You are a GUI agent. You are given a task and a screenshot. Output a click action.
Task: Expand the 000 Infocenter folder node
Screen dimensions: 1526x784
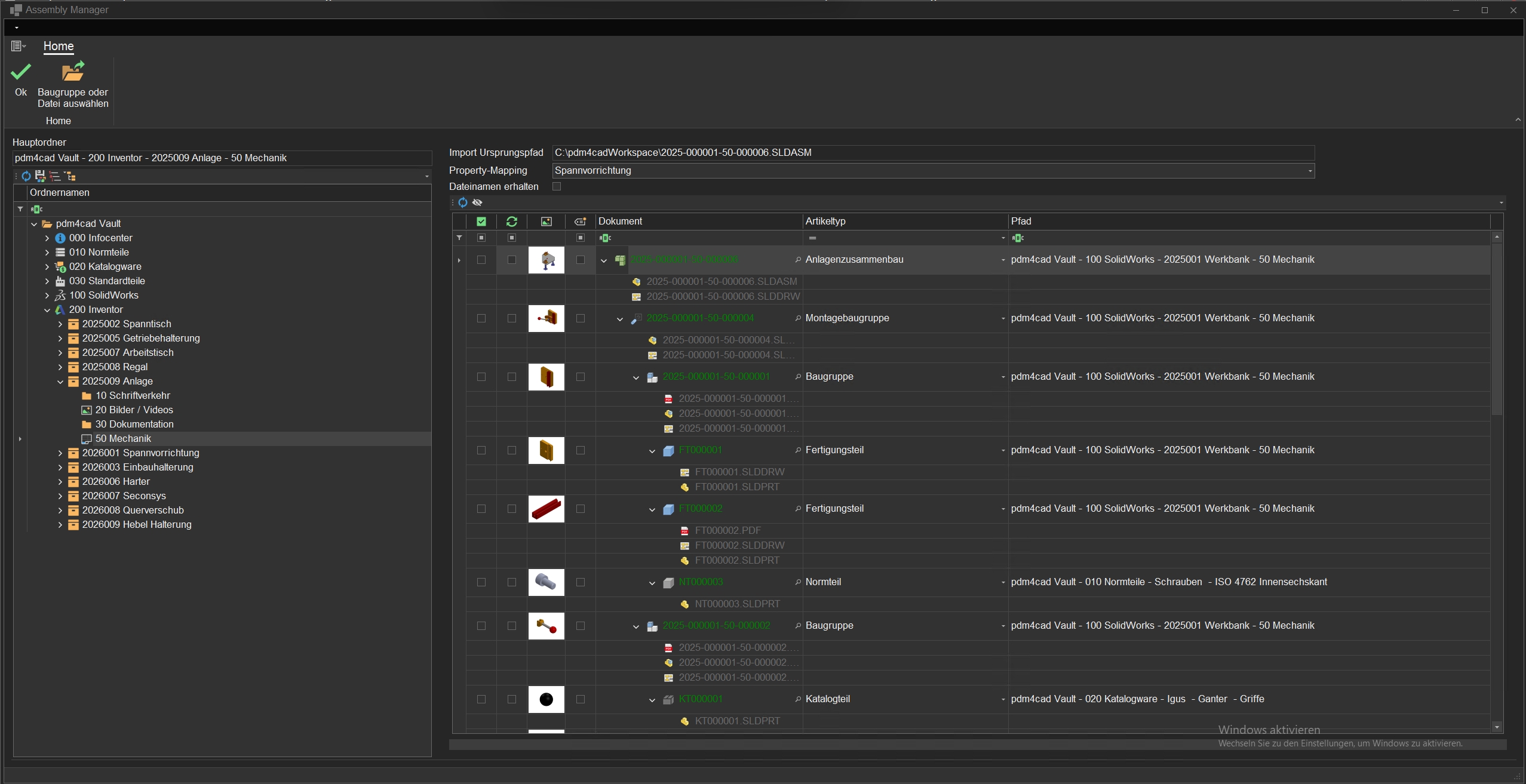click(47, 238)
